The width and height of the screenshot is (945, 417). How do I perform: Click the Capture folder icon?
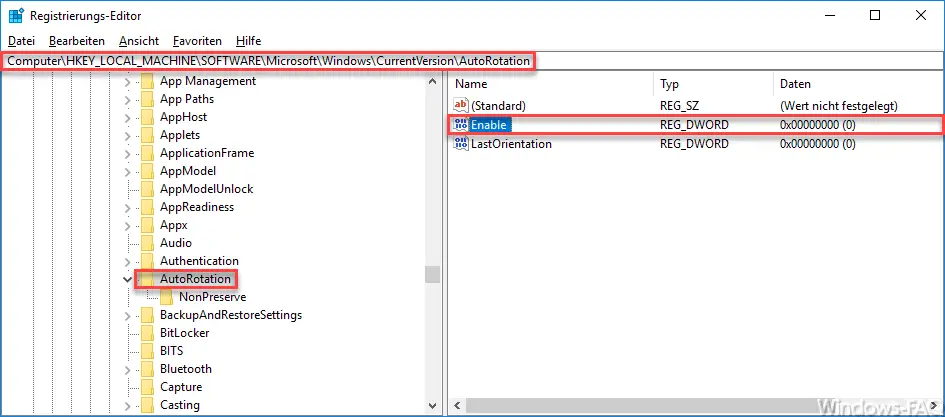(x=147, y=387)
